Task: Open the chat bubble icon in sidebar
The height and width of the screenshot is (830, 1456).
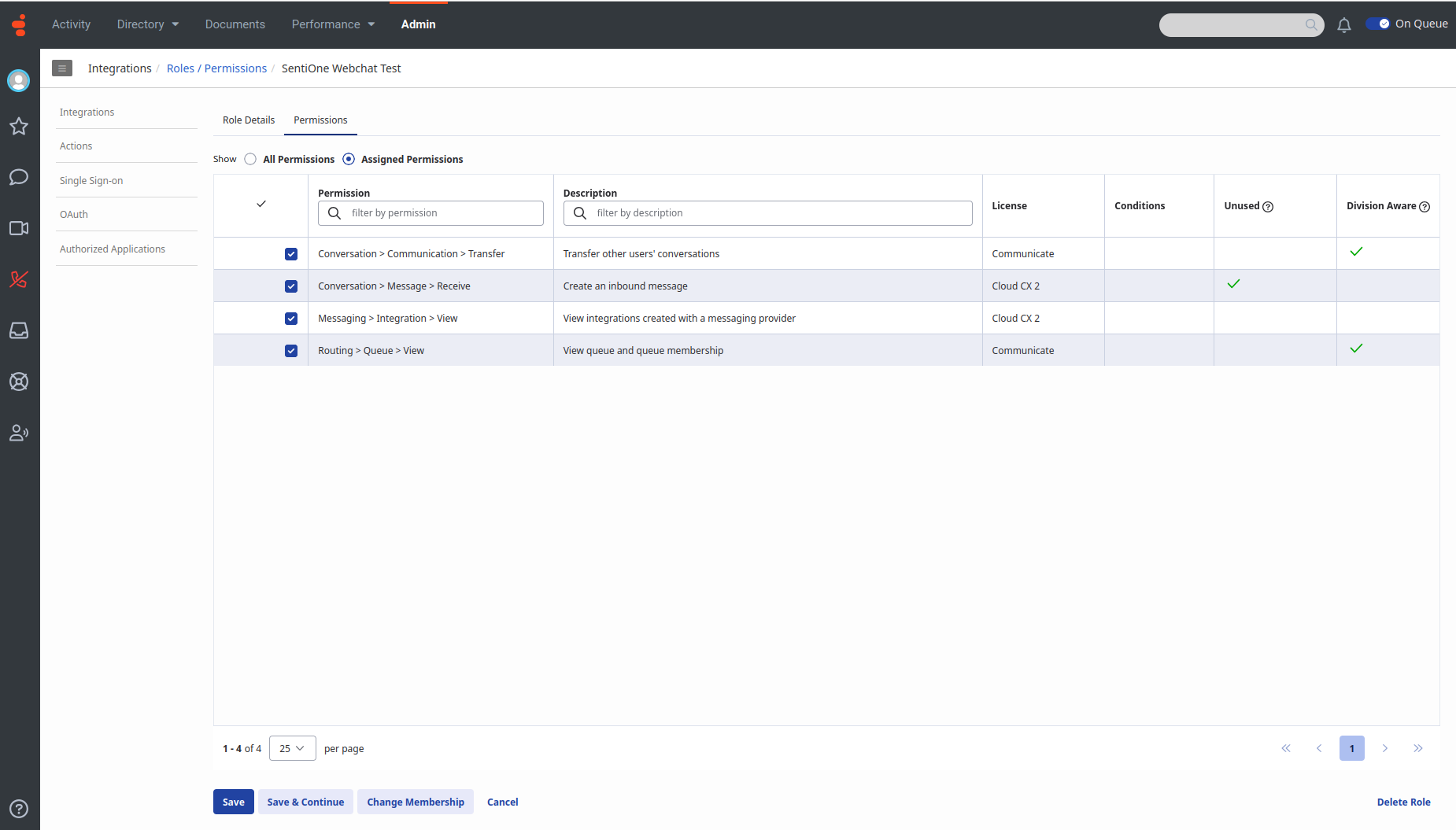Action: coord(19,177)
